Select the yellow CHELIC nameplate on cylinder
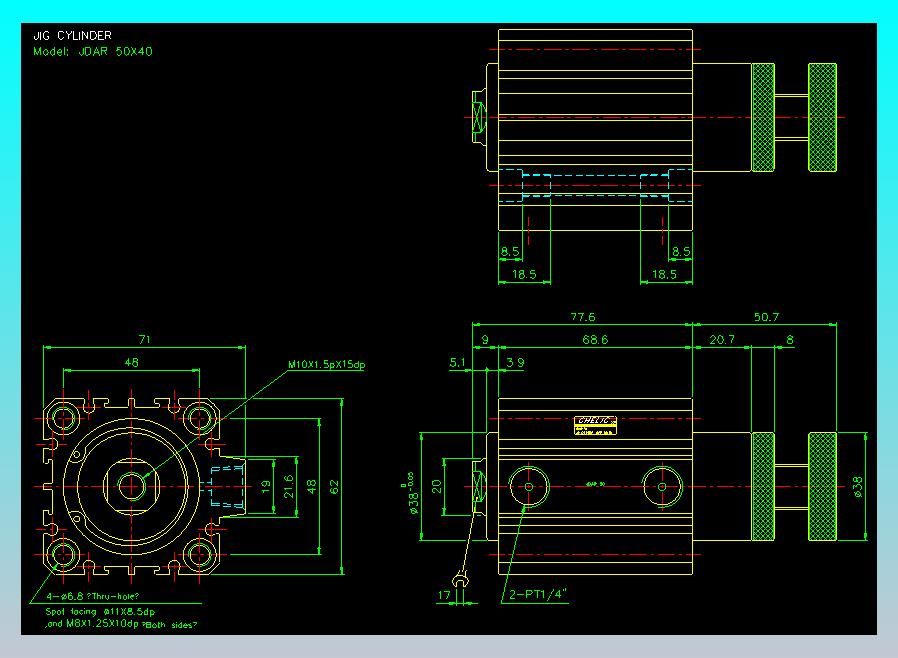The width and height of the screenshot is (898, 658). (x=596, y=425)
